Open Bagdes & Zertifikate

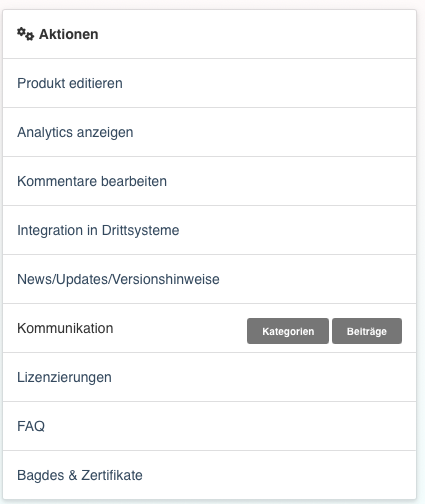pyautogui.click(x=80, y=475)
